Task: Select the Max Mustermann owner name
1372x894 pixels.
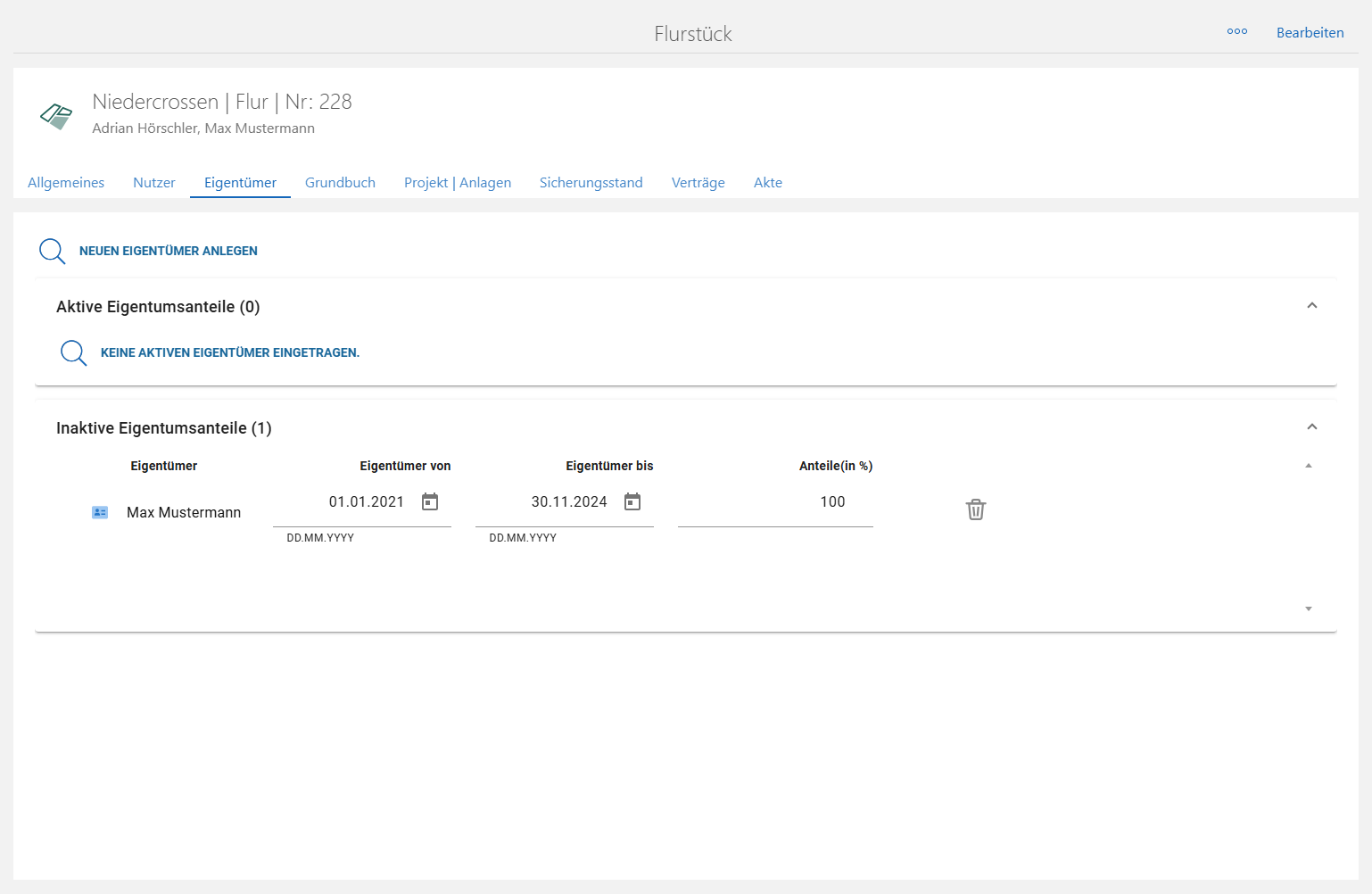Action: click(x=184, y=513)
